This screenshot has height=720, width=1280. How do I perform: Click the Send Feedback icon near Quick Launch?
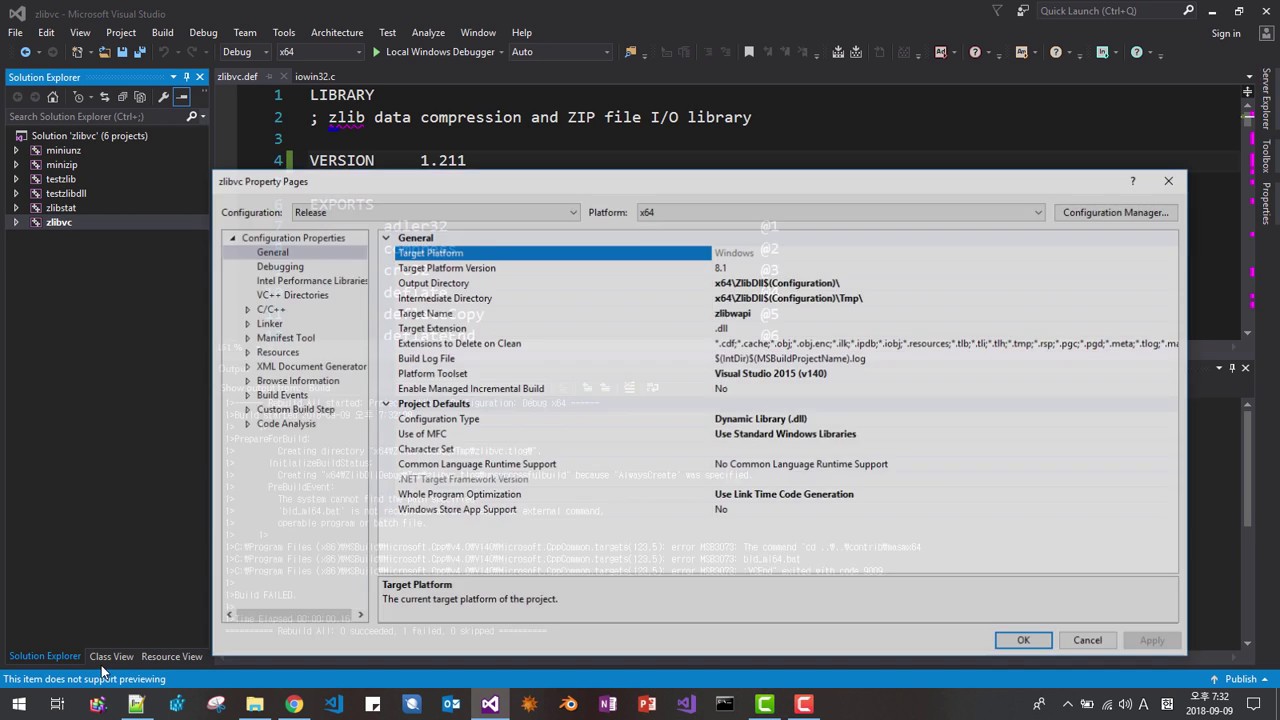[x=1022, y=11]
